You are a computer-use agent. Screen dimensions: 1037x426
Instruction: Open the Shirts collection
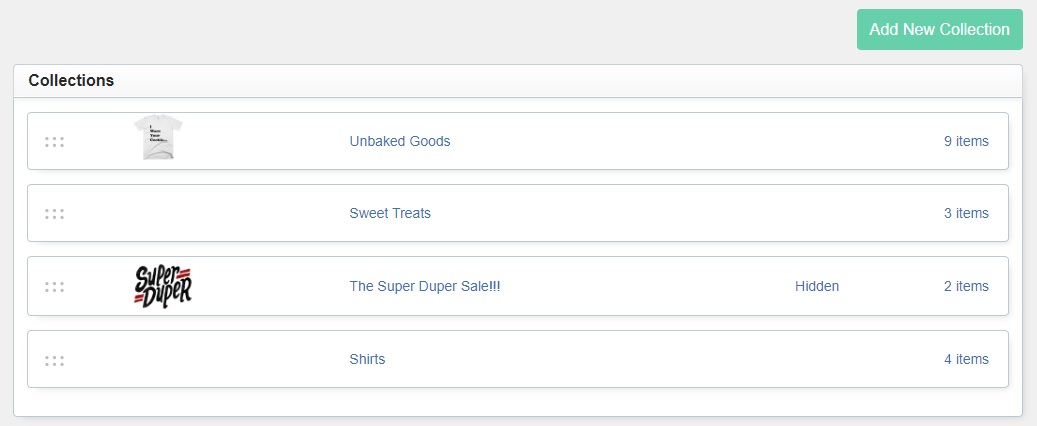pos(367,359)
